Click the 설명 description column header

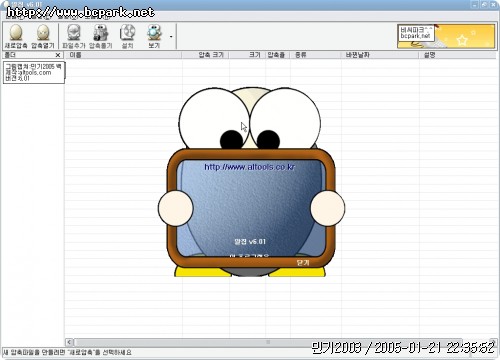[458, 55]
